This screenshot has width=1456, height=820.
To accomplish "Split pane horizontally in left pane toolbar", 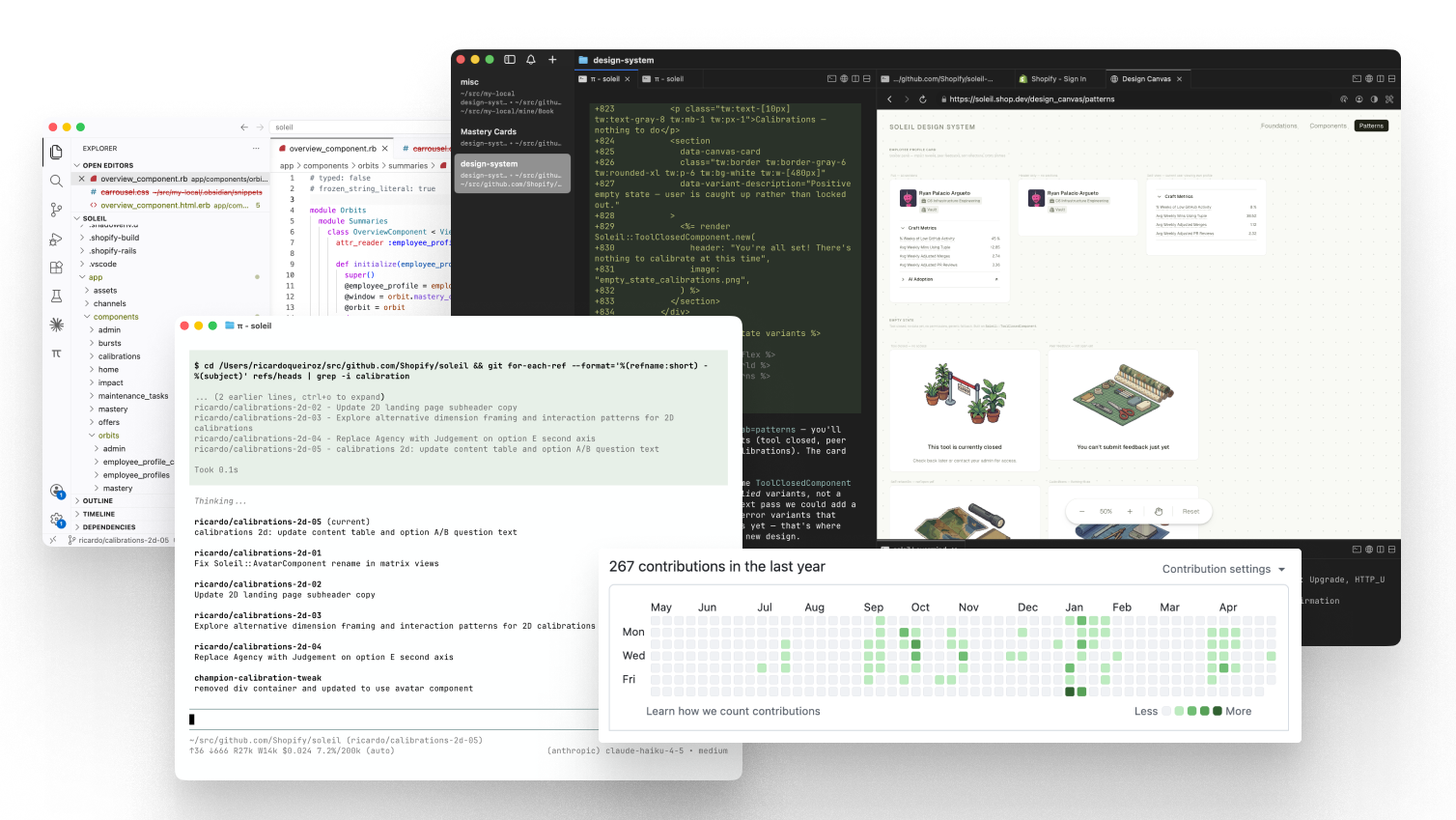I will (x=867, y=79).
